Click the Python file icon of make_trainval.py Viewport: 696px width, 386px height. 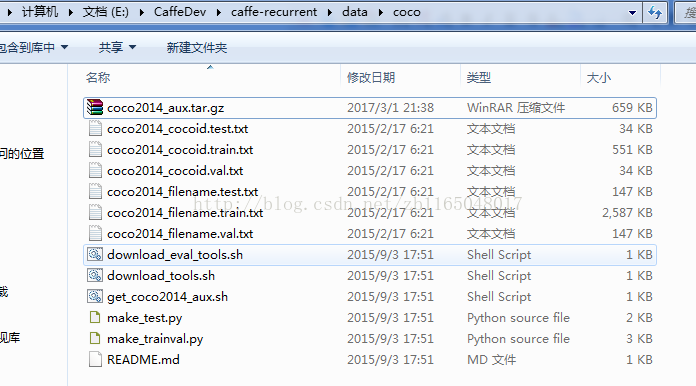95,339
